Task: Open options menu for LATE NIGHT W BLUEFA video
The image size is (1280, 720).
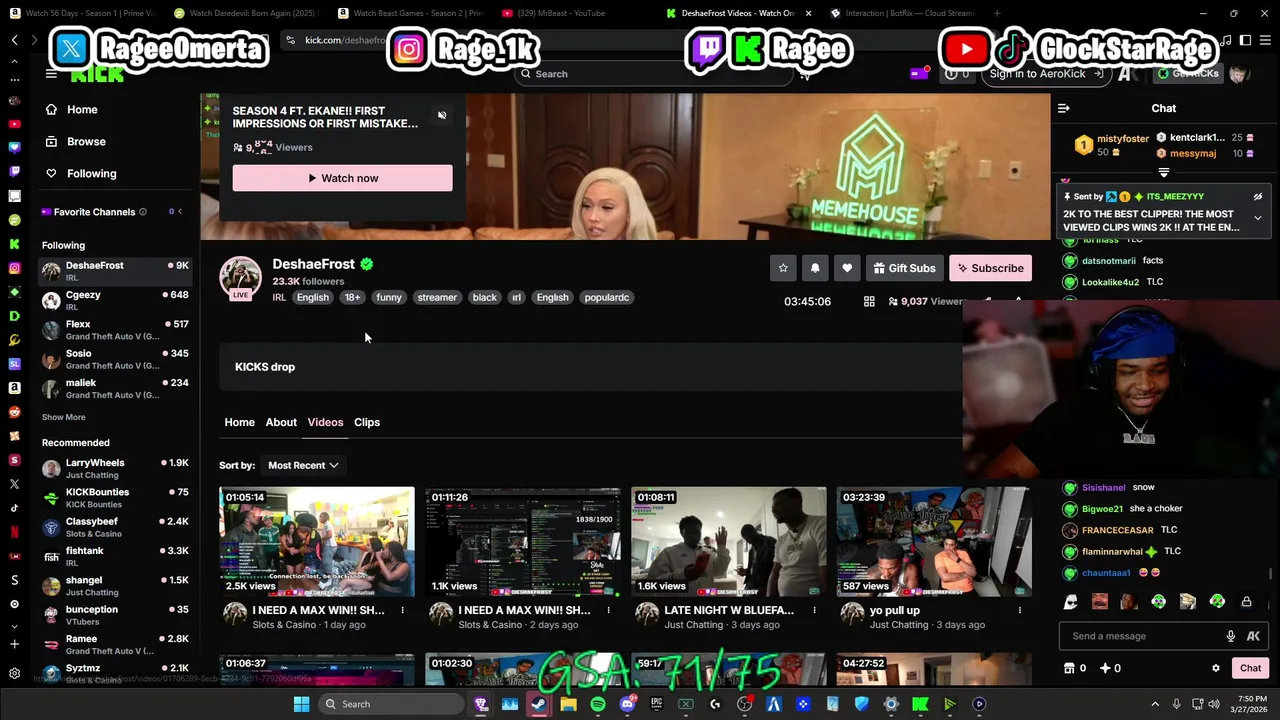Action: [x=814, y=610]
